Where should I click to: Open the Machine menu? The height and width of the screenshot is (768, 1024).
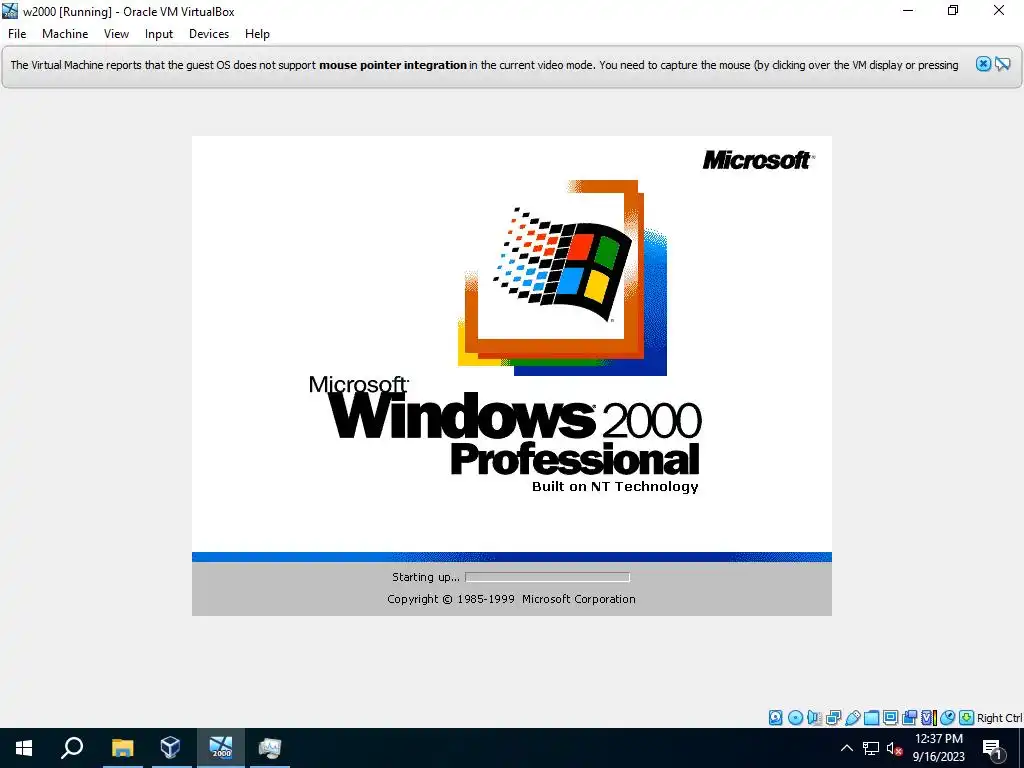pyautogui.click(x=65, y=34)
